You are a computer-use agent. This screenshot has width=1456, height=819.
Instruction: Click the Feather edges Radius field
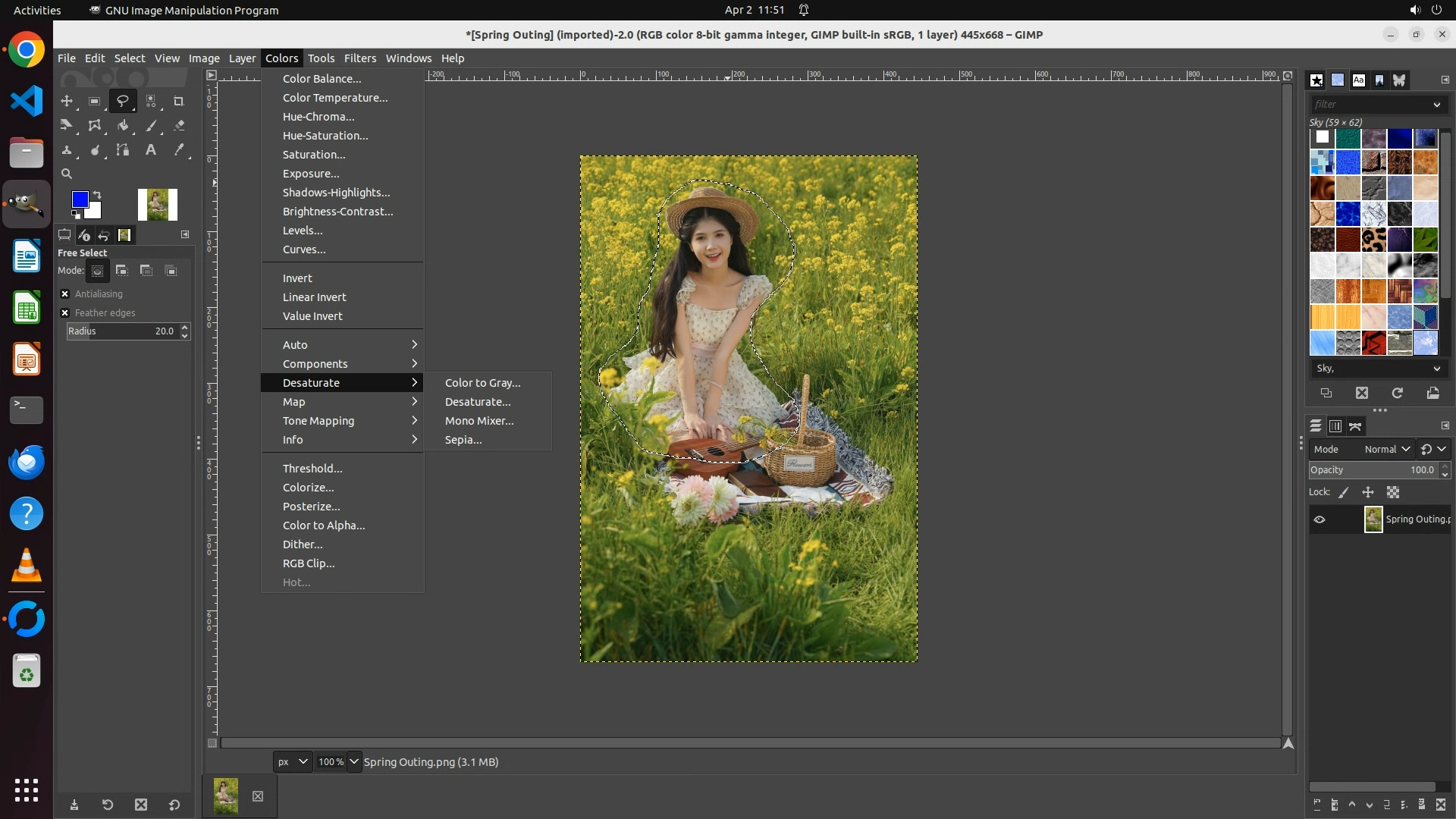click(121, 331)
